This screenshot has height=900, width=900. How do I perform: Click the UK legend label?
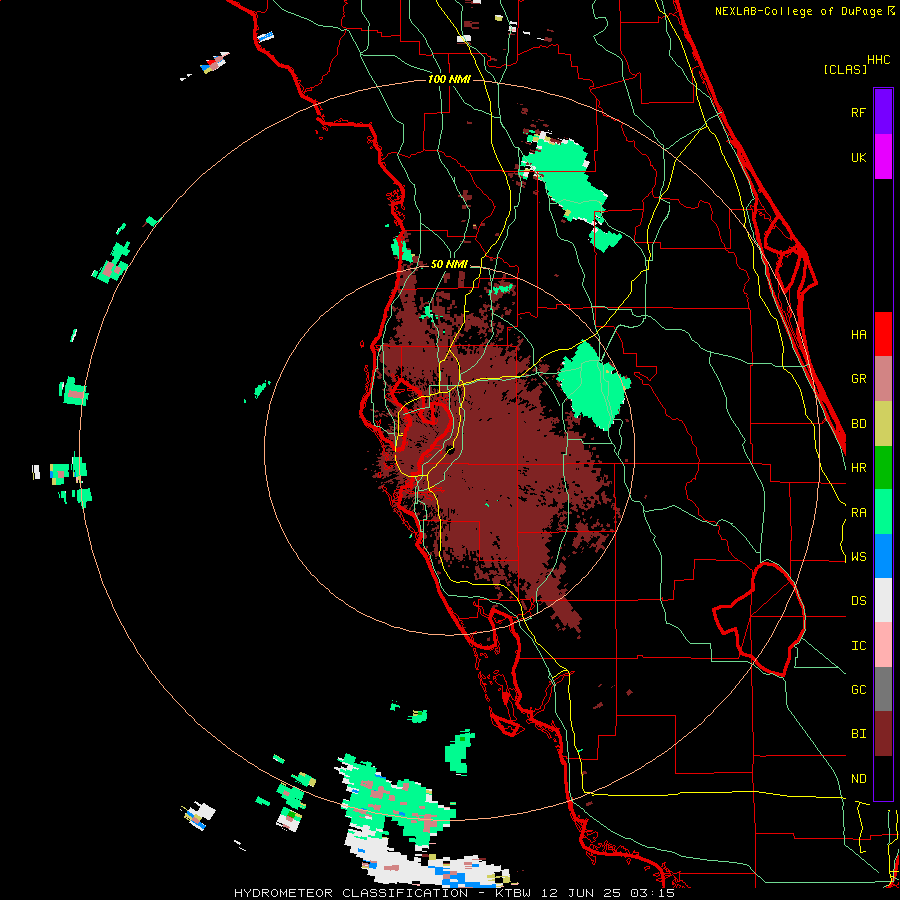point(858,157)
